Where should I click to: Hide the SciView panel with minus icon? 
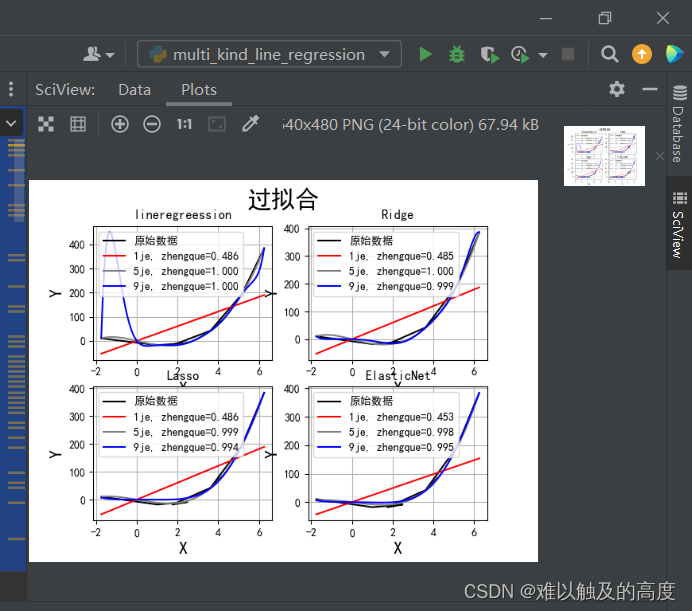(650, 89)
